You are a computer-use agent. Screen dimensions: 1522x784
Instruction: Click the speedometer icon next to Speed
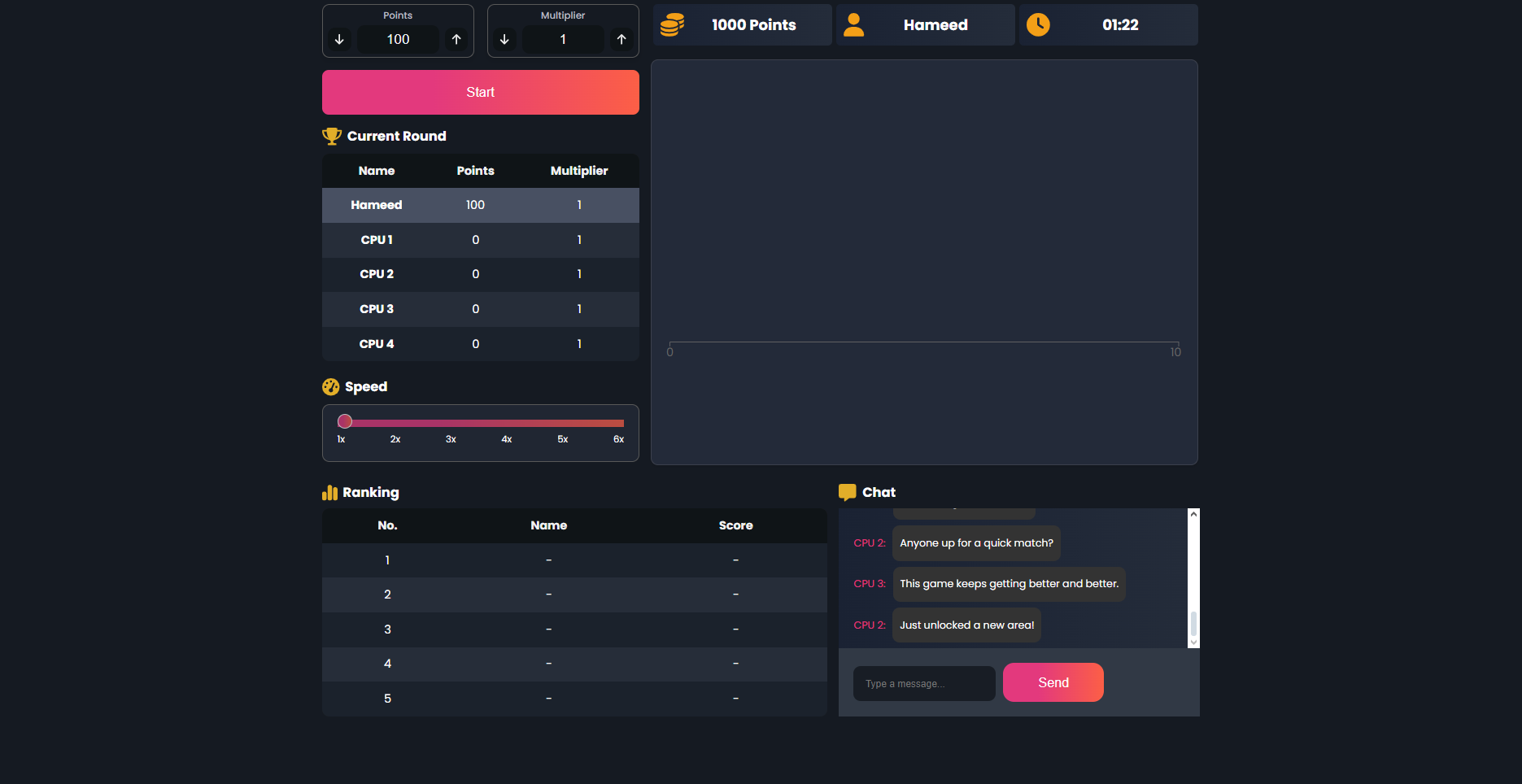pyautogui.click(x=331, y=386)
